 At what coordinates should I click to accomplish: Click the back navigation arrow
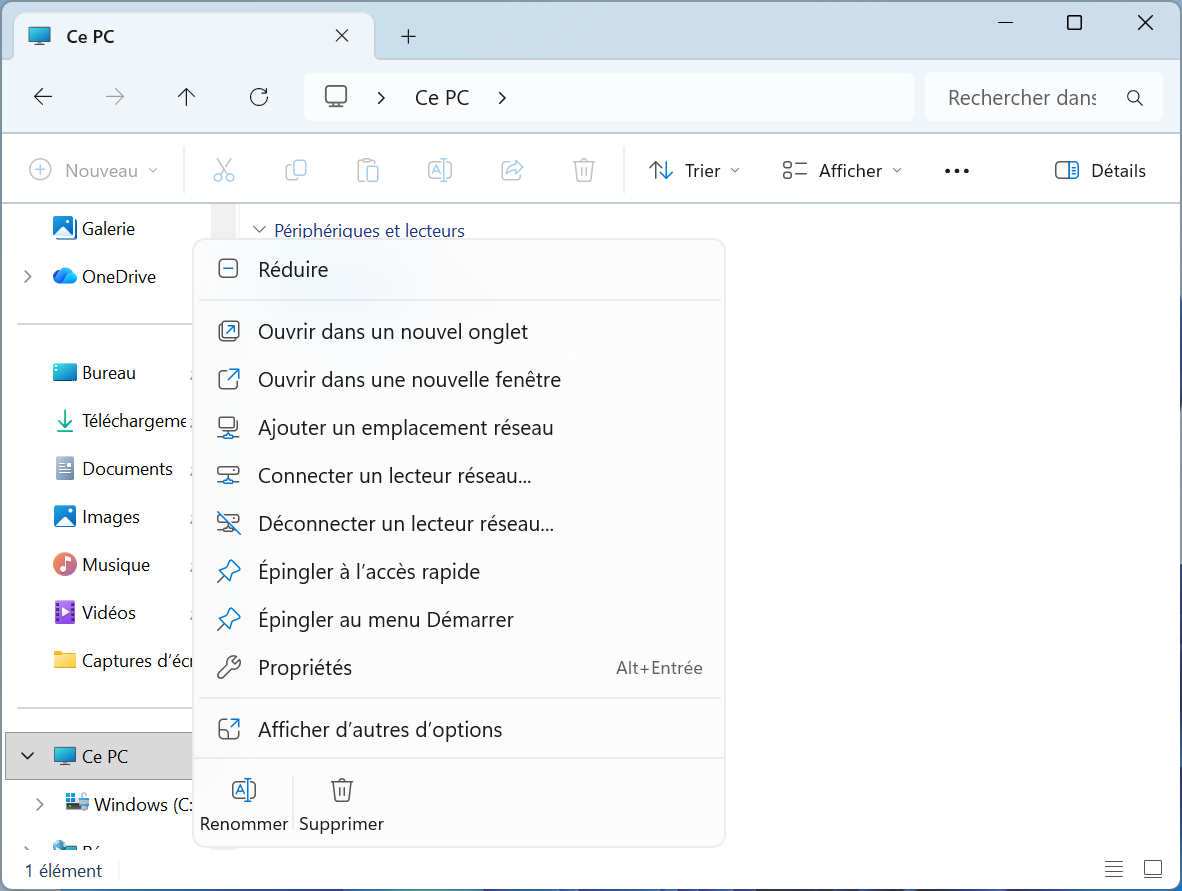pos(43,97)
